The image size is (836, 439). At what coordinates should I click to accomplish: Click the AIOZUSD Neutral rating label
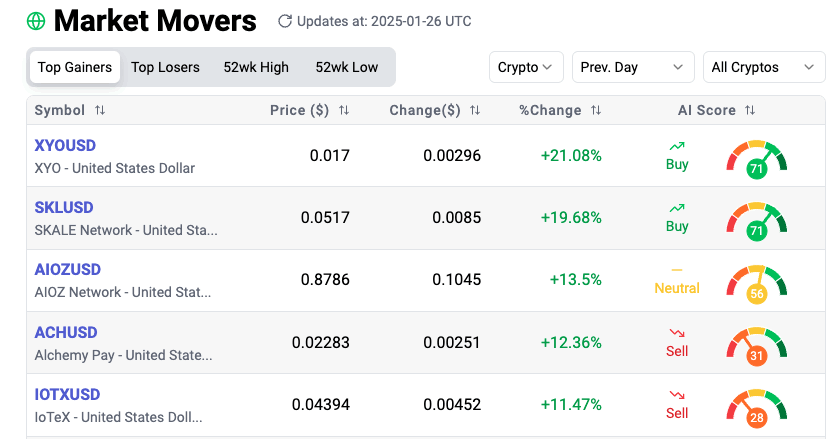coord(677,288)
